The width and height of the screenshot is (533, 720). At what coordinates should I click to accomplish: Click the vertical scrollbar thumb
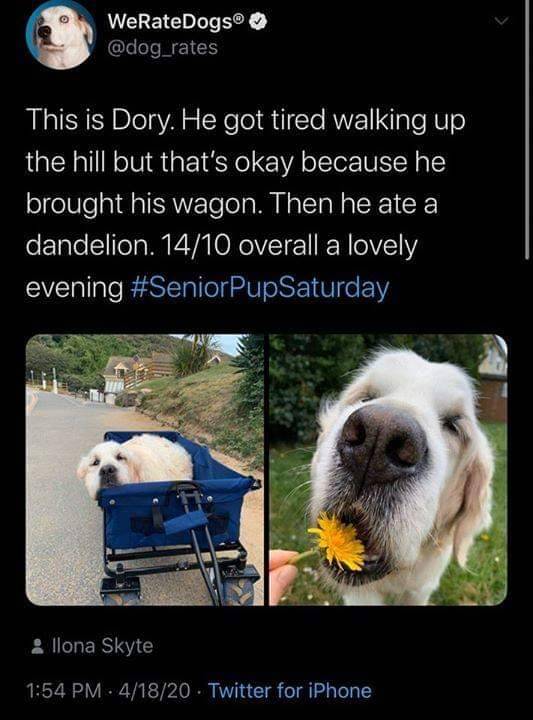coord(527,130)
